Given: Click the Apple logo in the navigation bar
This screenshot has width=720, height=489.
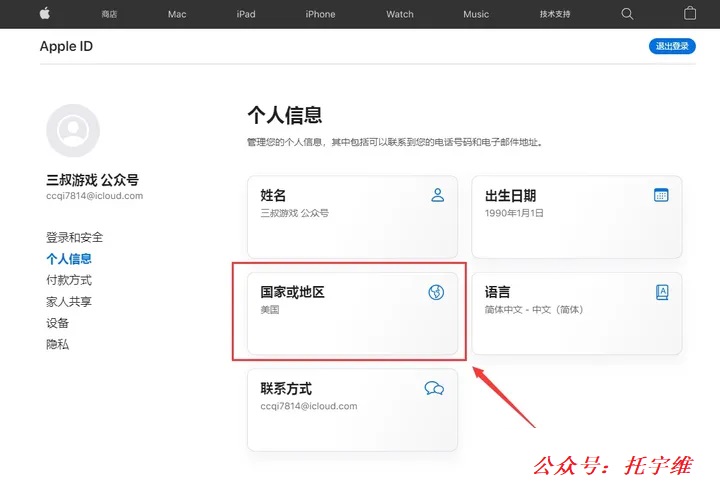Looking at the screenshot, I should point(45,13).
